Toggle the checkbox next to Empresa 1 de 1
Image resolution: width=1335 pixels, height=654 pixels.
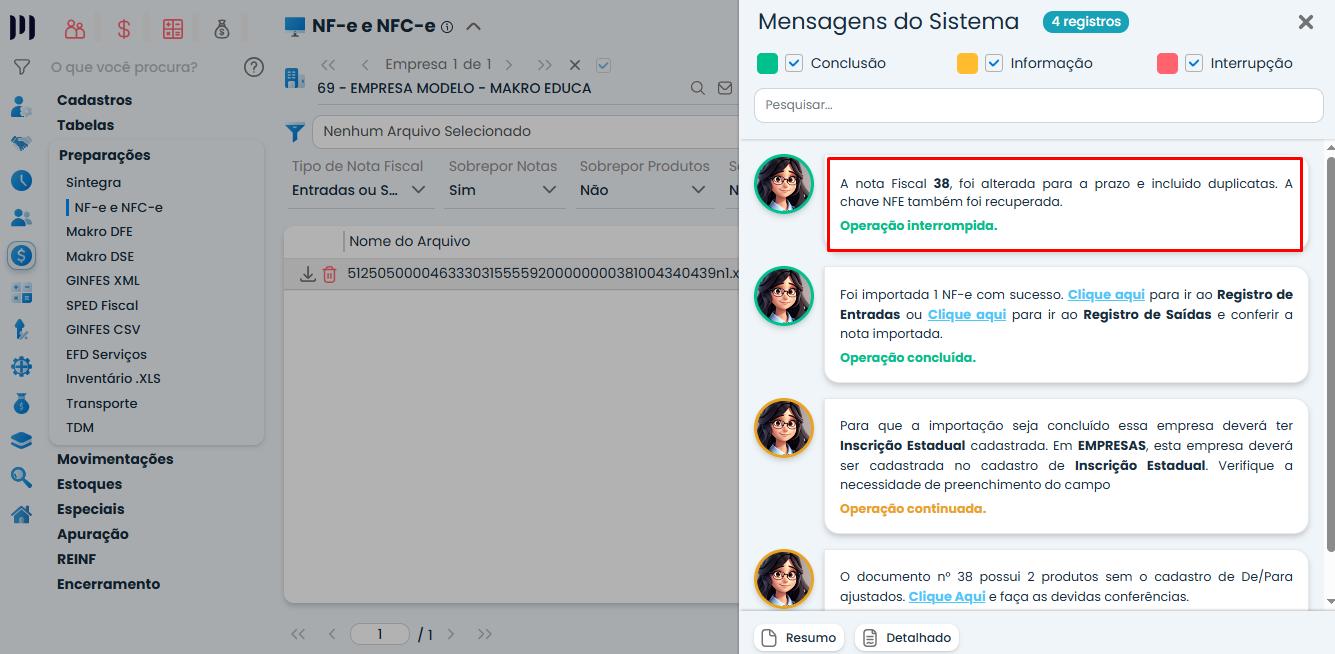[x=603, y=65]
